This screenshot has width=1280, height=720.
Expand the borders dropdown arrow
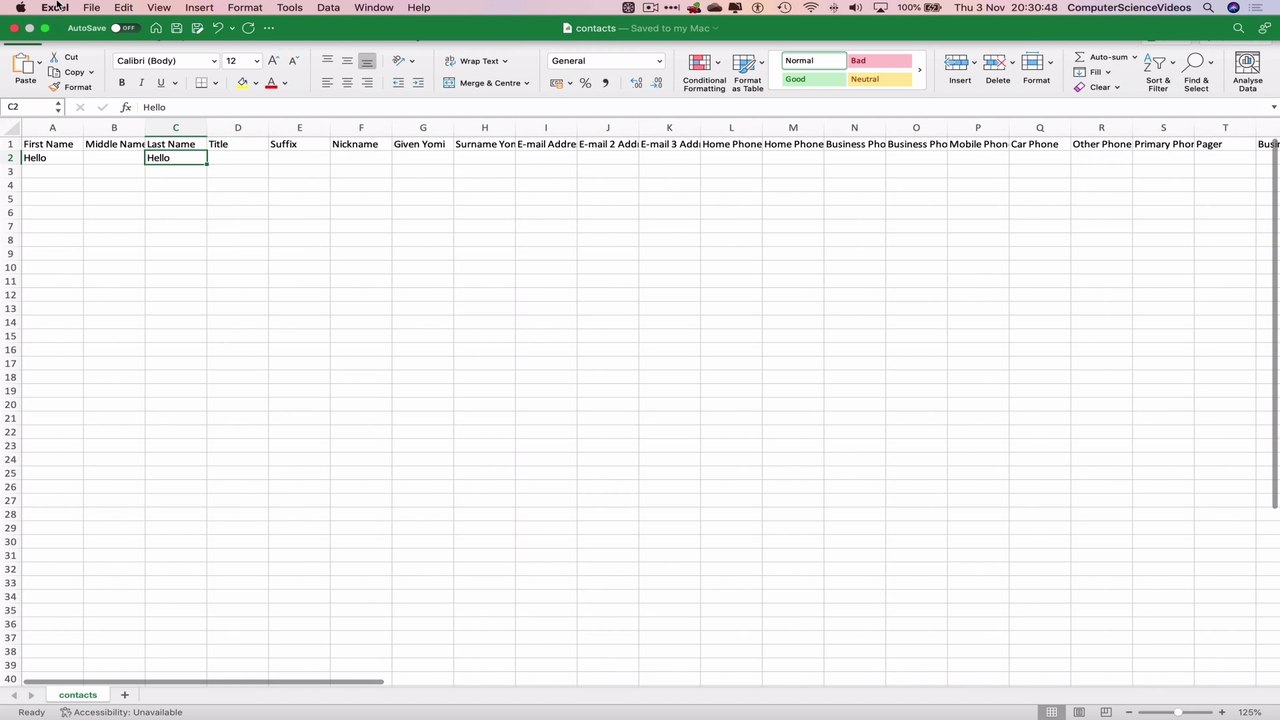217,83
